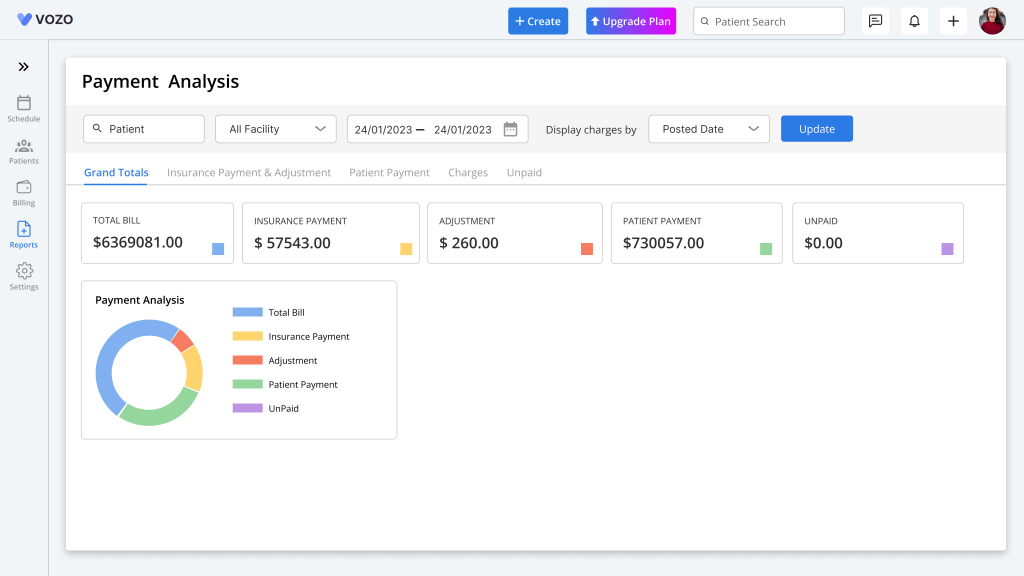Image resolution: width=1024 pixels, height=576 pixels.
Task: Switch to the Unpaid tab
Action: [524, 172]
